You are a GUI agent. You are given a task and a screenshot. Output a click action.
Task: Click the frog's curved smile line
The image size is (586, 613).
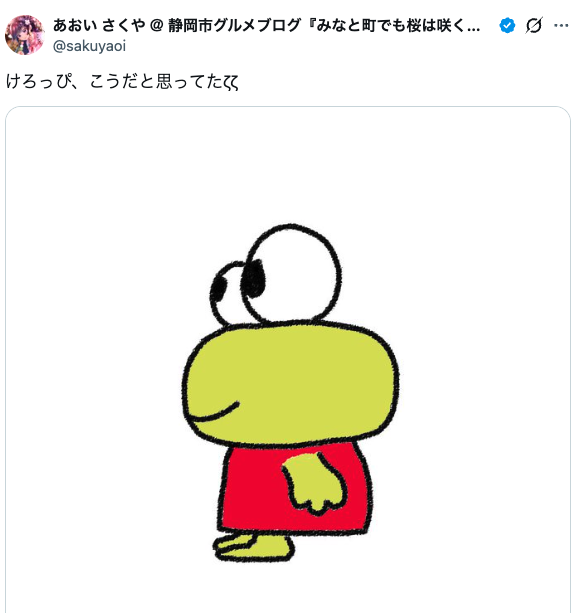click(x=213, y=414)
